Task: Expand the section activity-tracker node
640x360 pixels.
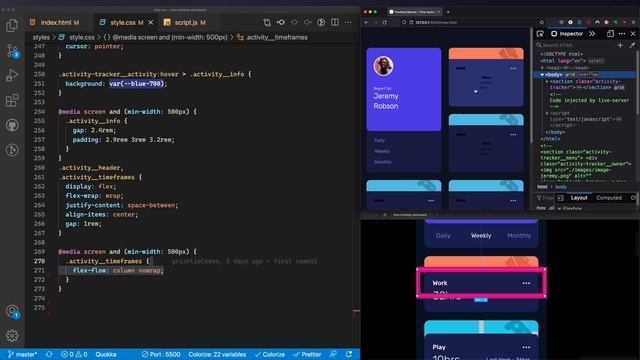Action: pos(547,81)
